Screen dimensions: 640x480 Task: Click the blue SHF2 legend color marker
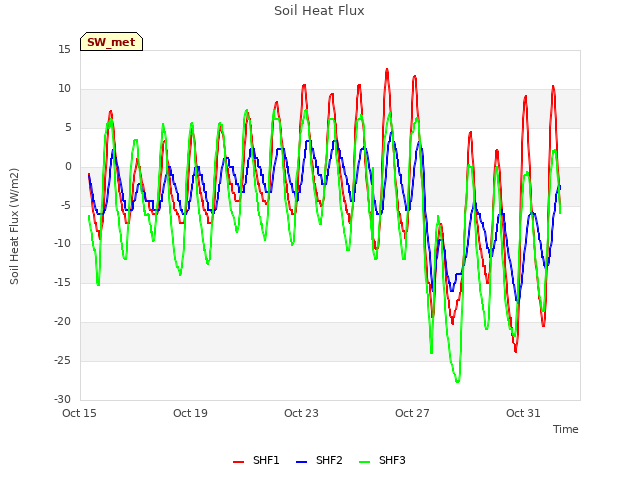pyautogui.click(x=301, y=462)
